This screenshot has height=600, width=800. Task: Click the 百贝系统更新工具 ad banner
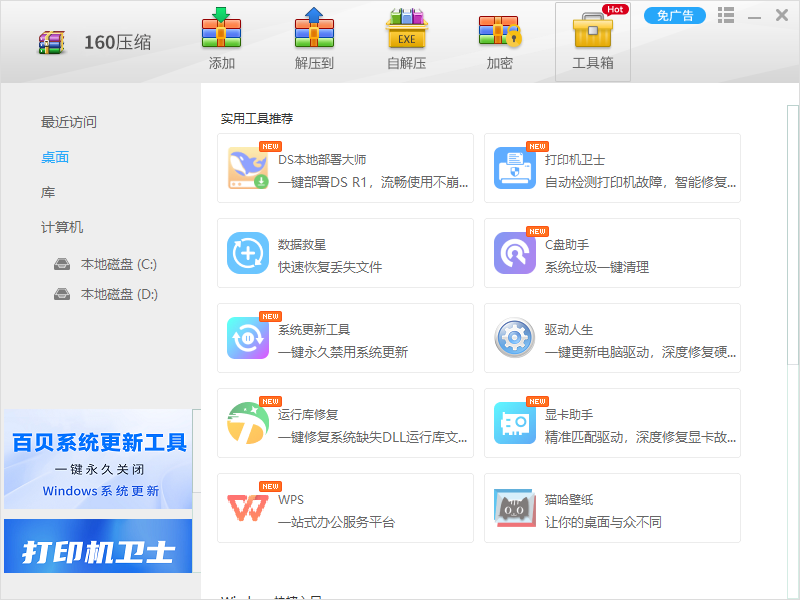click(98, 459)
